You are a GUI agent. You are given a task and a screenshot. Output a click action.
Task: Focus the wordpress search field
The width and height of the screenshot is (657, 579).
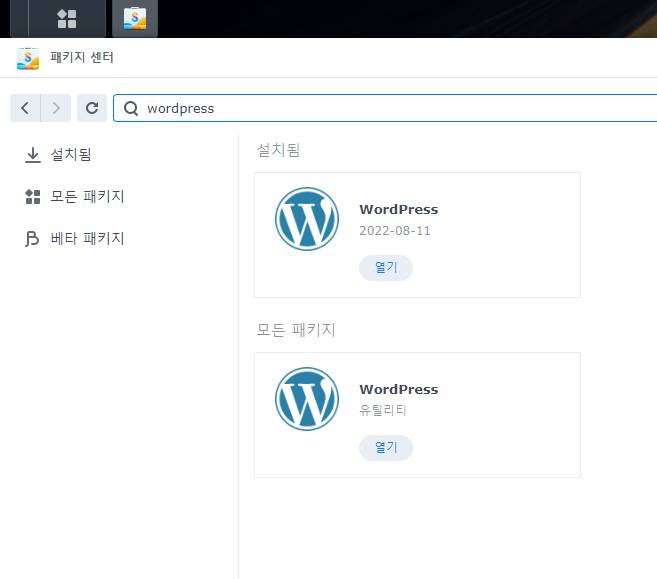pyautogui.click(x=385, y=108)
